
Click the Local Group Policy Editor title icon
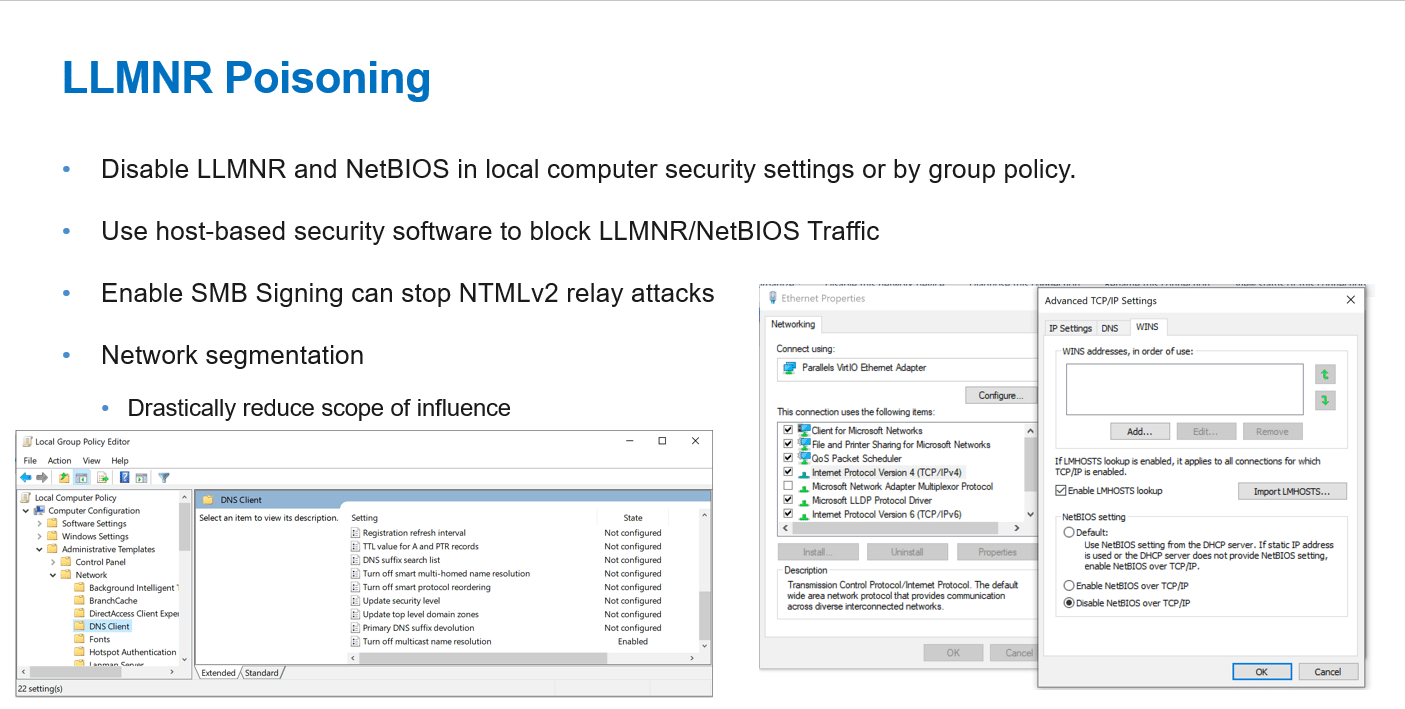26,441
